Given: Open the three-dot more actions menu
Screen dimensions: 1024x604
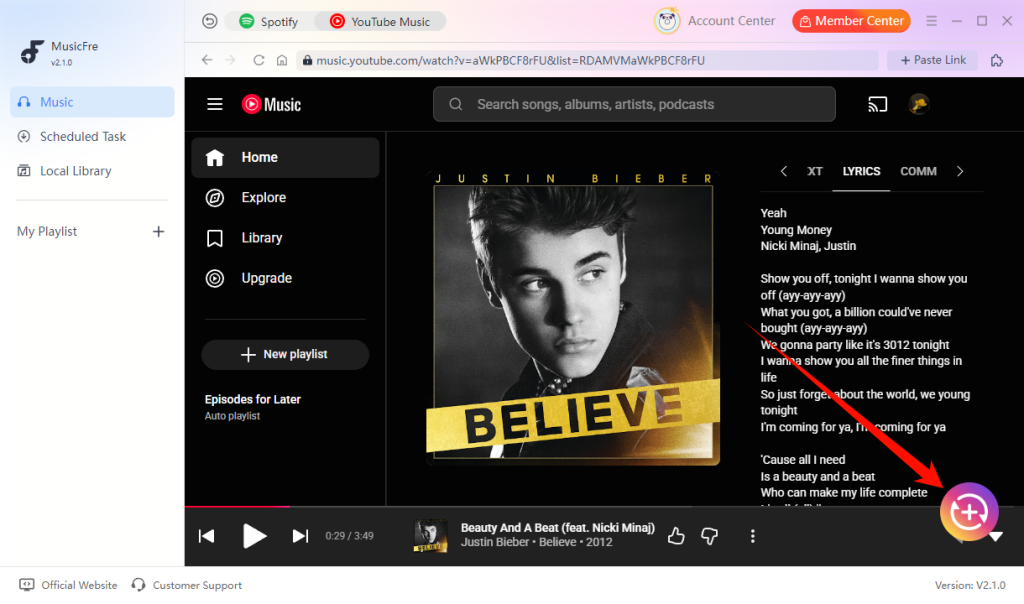Looking at the screenshot, I should coord(752,536).
